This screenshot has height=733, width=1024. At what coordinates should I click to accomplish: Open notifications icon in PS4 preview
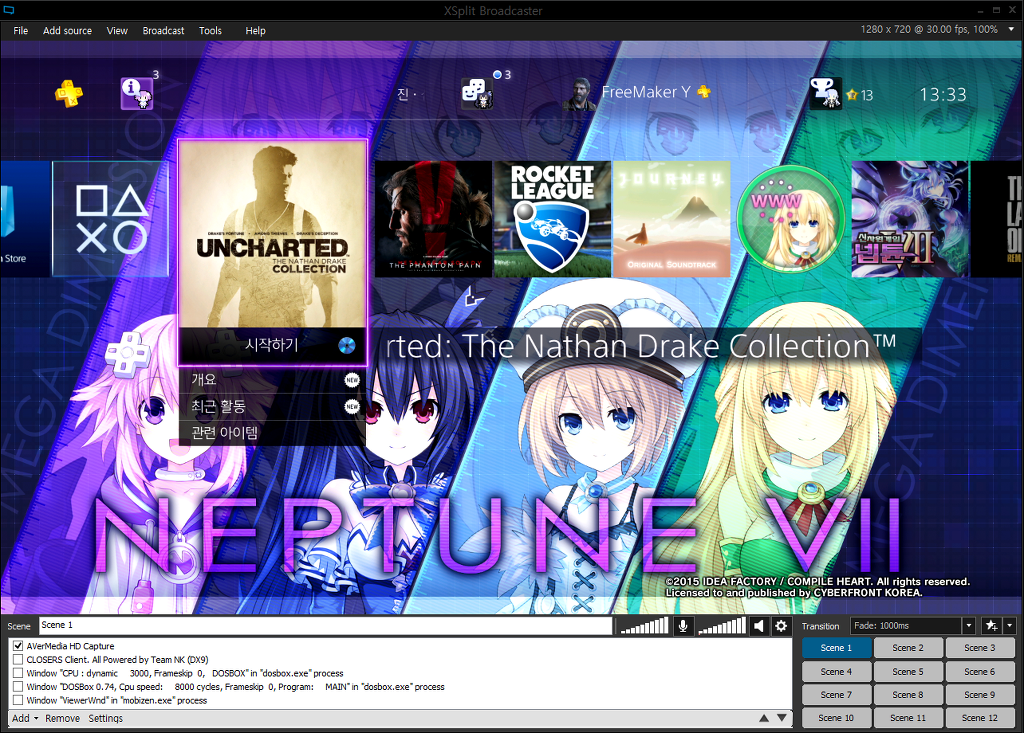pyautogui.click(x=136, y=93)
